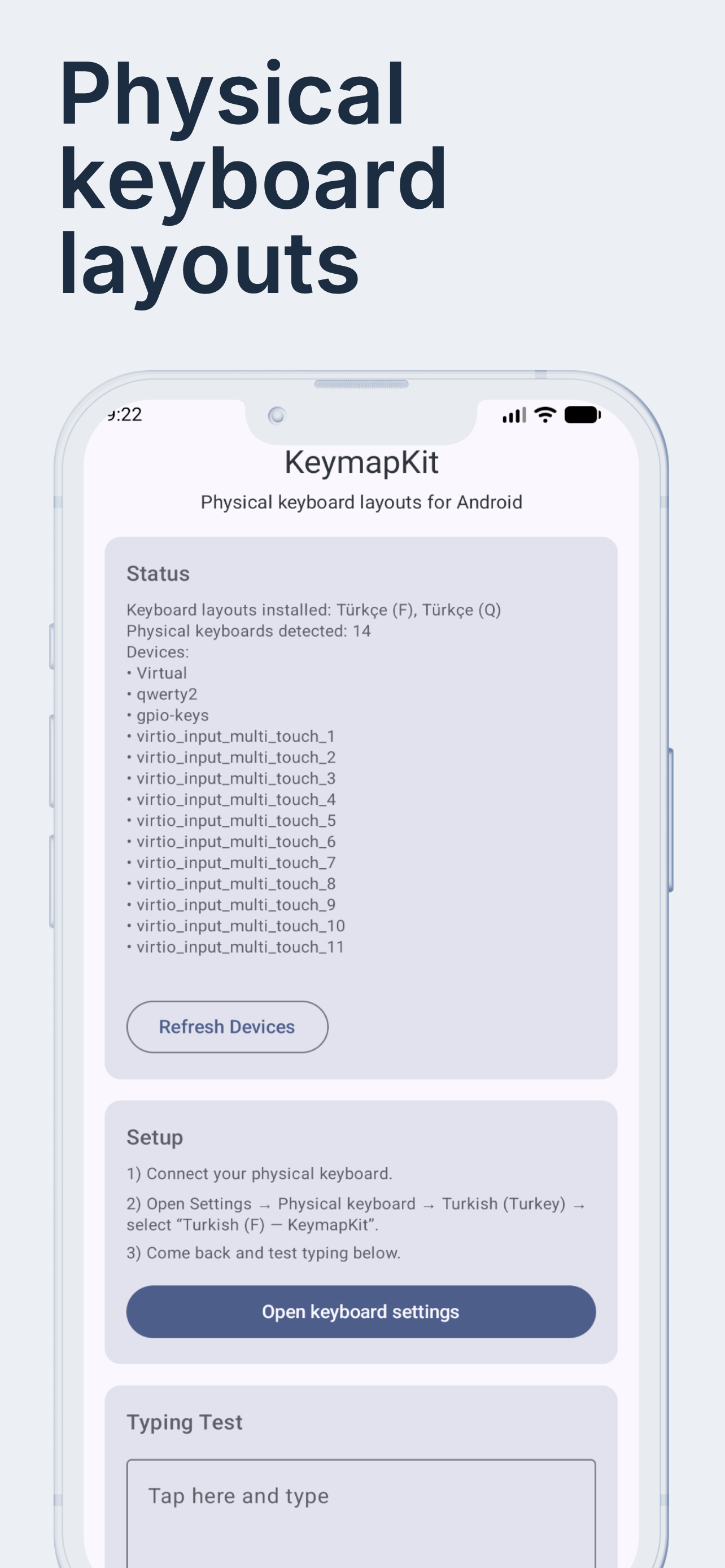Tap the Setup section header
Image resolution: width=725 pixels, height=1568 pixels.
click(x=154, y=1137)
